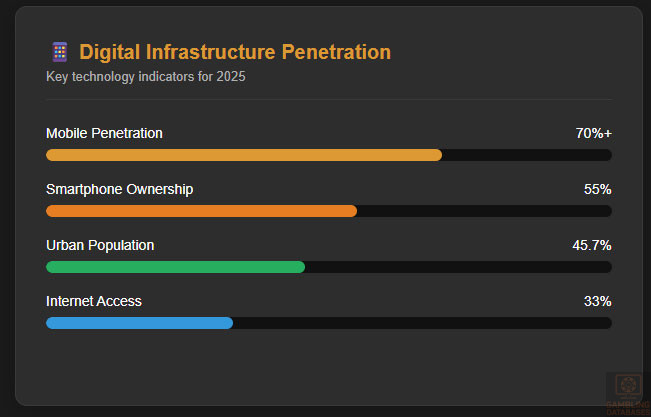Click the mobile phone icon beside the title
The image size is (651, 417).
pos(59,52)
